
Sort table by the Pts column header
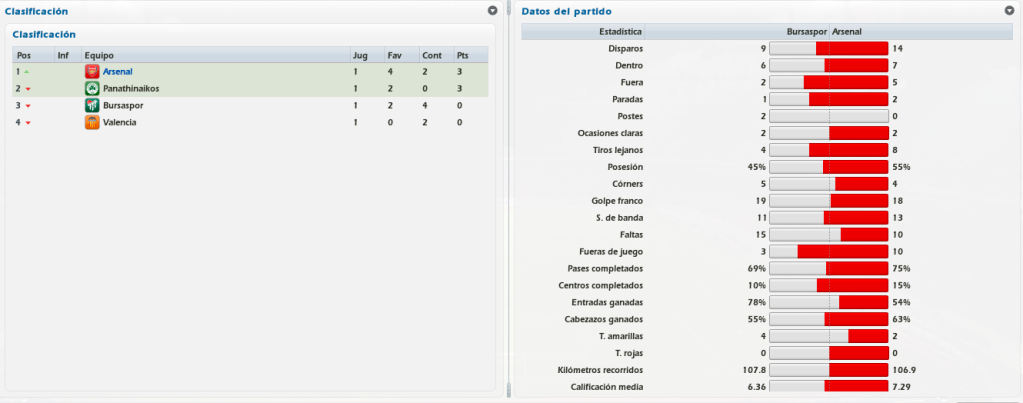point(471,55)
